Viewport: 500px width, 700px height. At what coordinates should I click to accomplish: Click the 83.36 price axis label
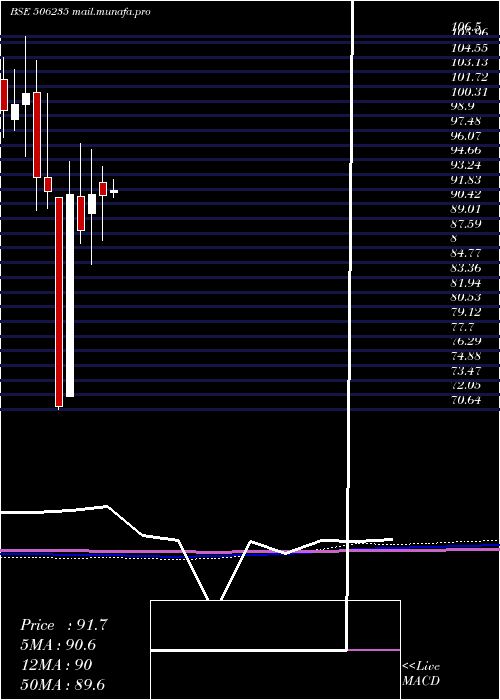[x=467, y=268]
